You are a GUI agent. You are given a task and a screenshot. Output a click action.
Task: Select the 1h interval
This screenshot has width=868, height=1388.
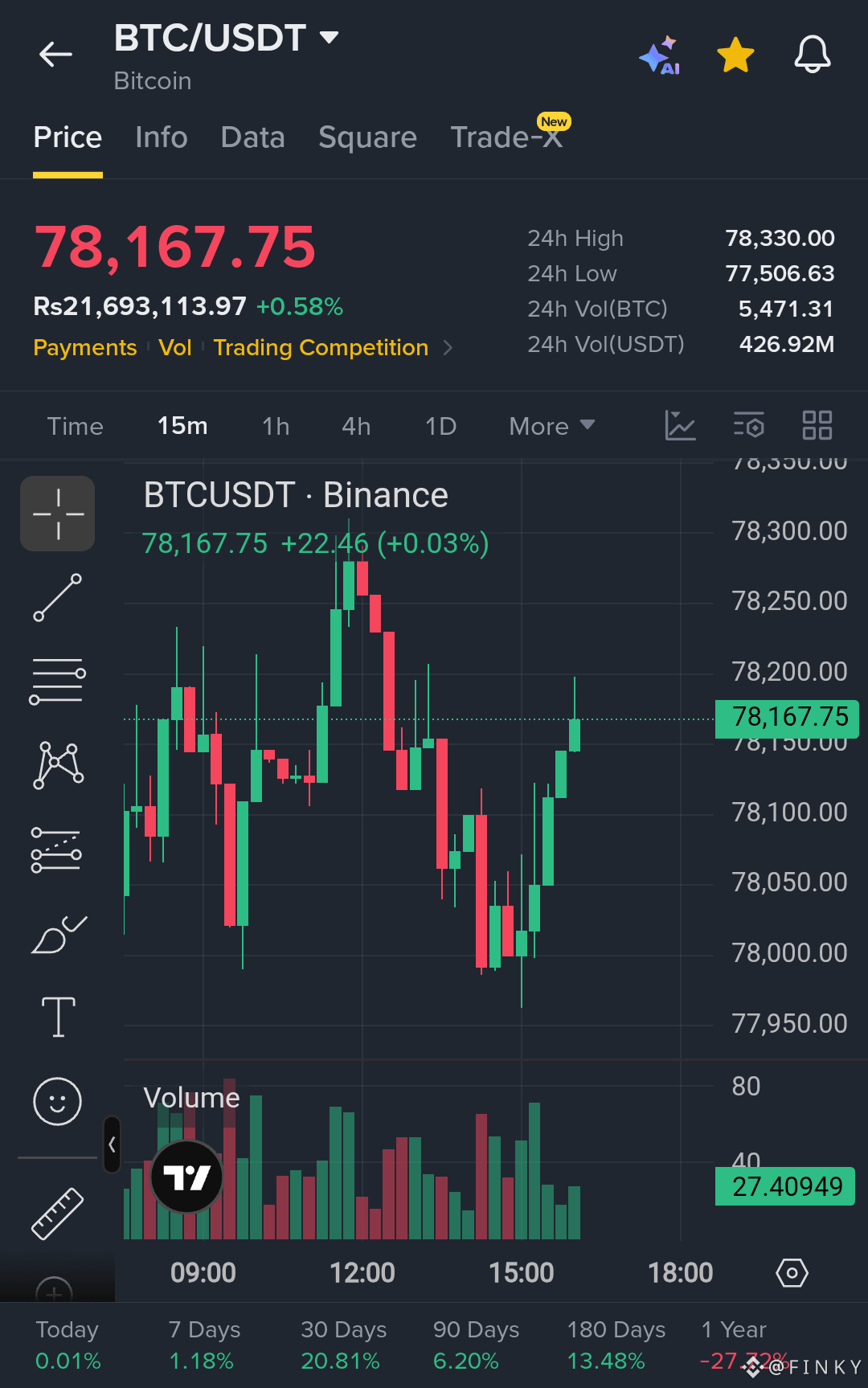[276, 426]
